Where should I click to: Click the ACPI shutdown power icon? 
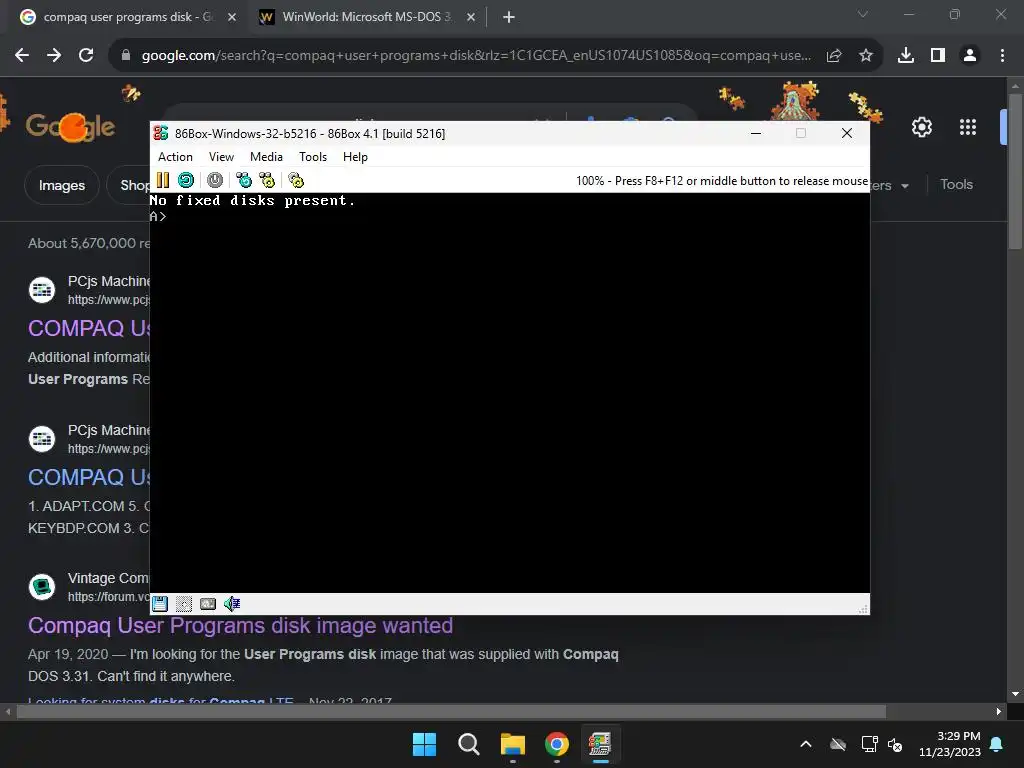[215, 180]
